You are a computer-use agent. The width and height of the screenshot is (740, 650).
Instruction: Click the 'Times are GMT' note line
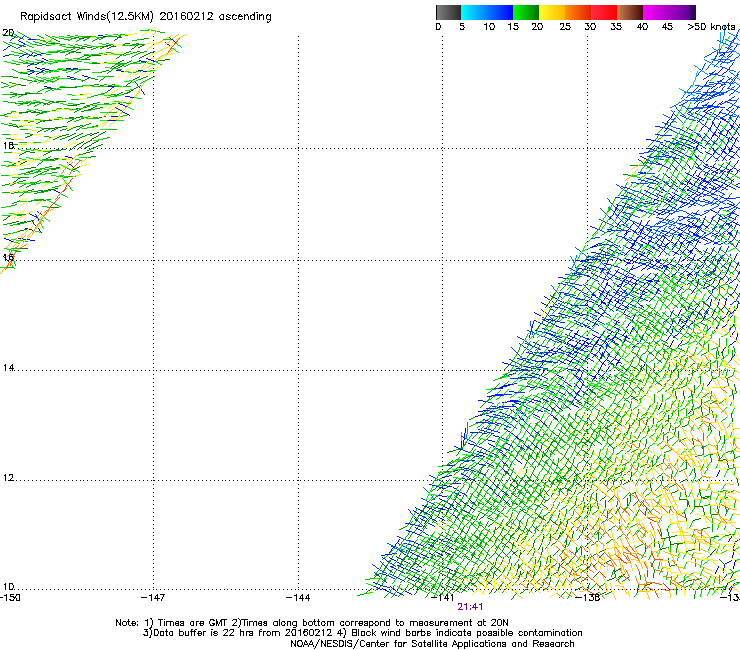pos(312,623)
